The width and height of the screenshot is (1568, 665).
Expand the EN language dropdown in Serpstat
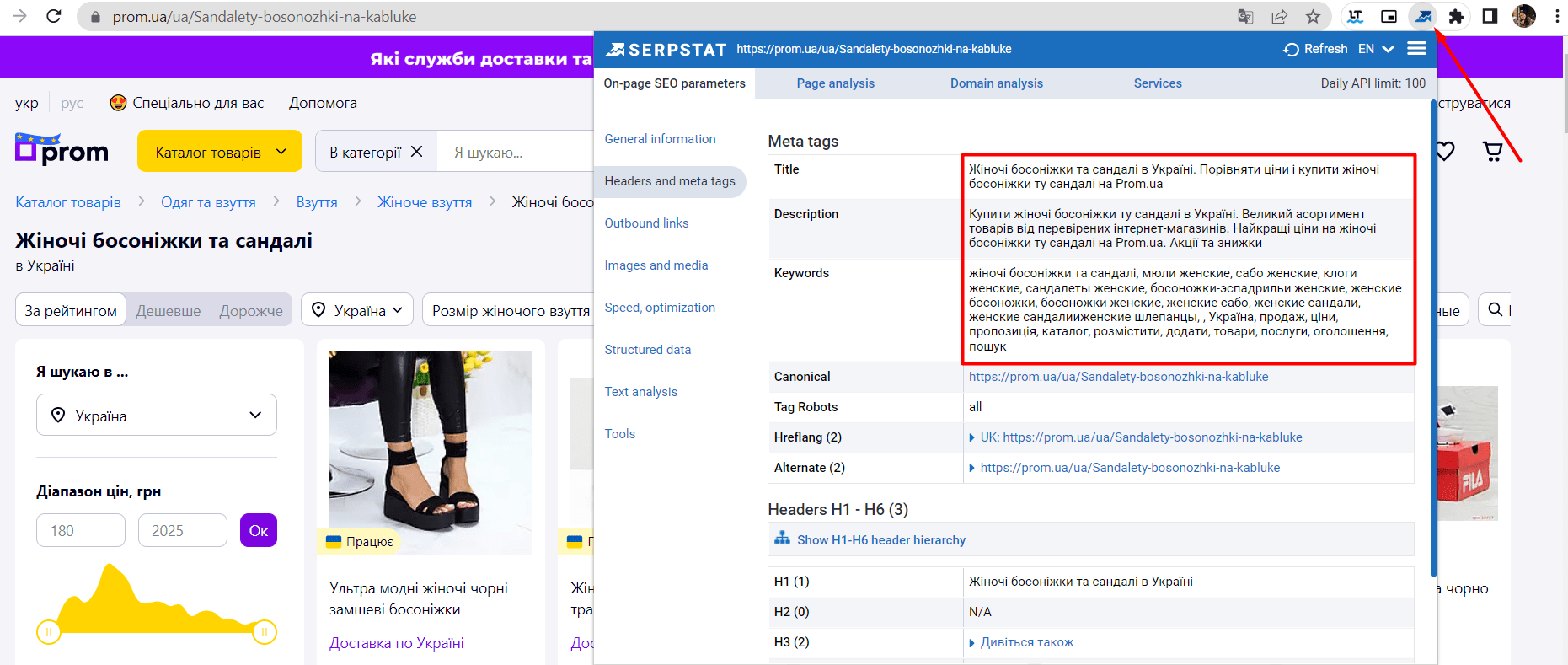tap(1376, 49)
